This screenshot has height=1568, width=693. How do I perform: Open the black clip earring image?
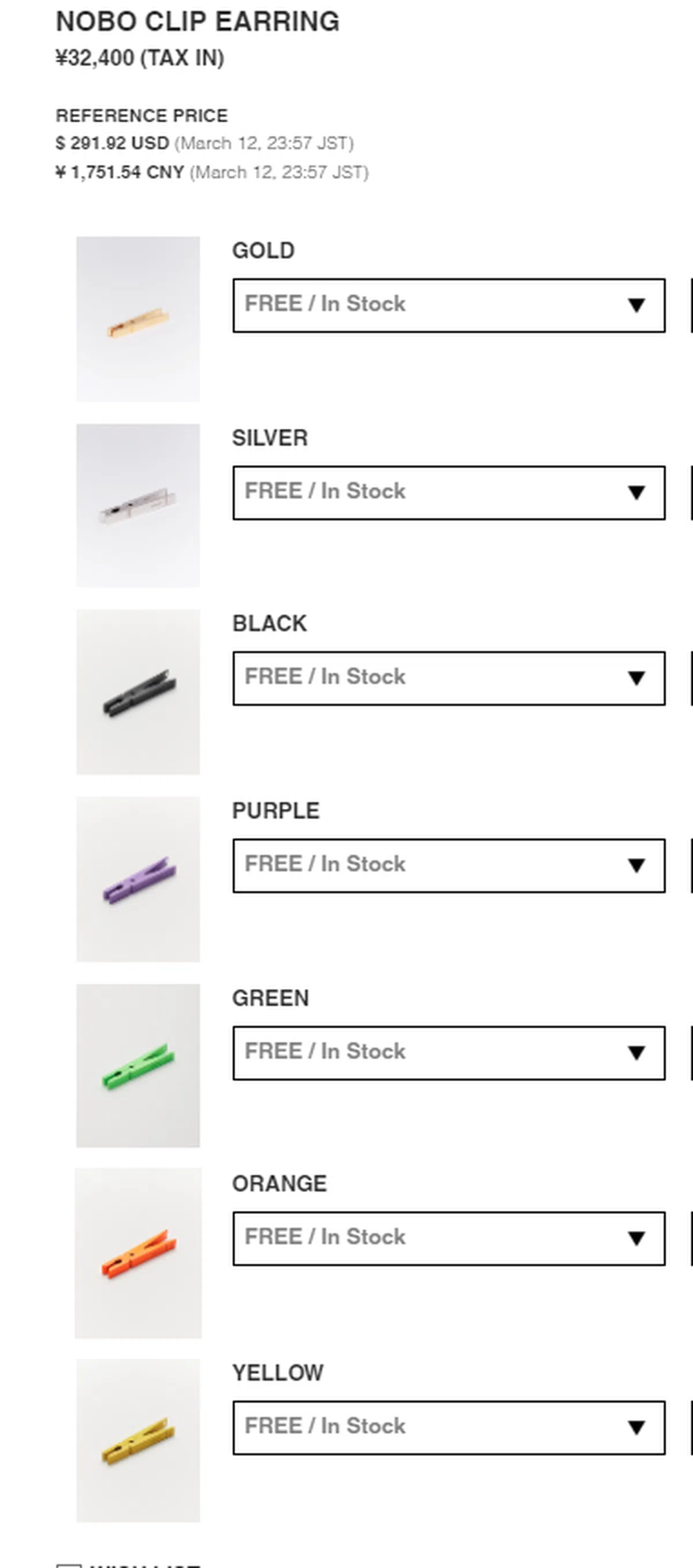point(138,692)
